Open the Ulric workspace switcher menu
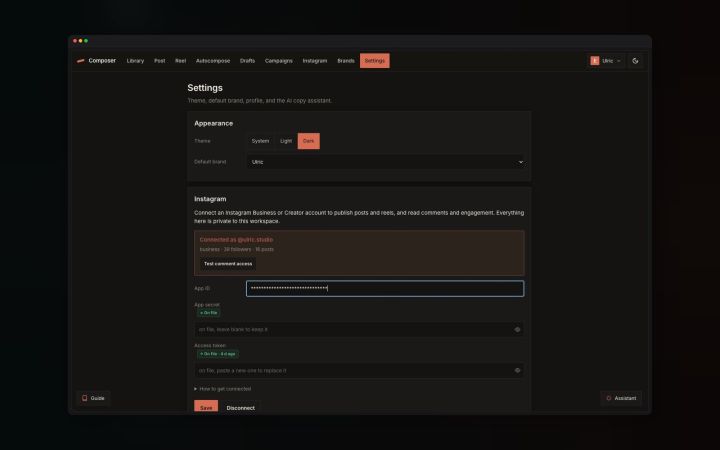 [606, 61]
